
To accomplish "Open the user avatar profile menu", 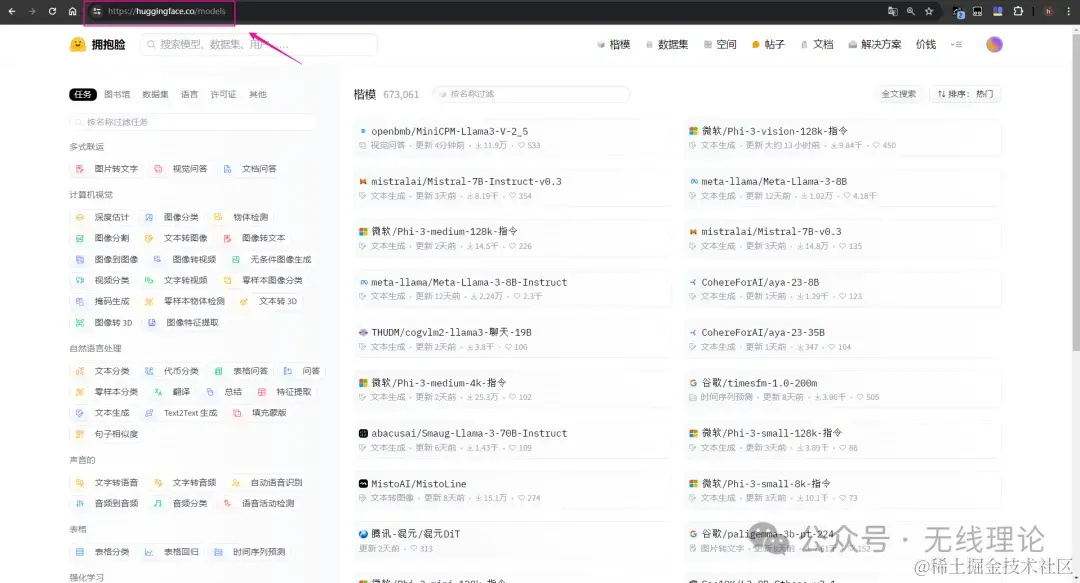I will (x=994, y=45).
